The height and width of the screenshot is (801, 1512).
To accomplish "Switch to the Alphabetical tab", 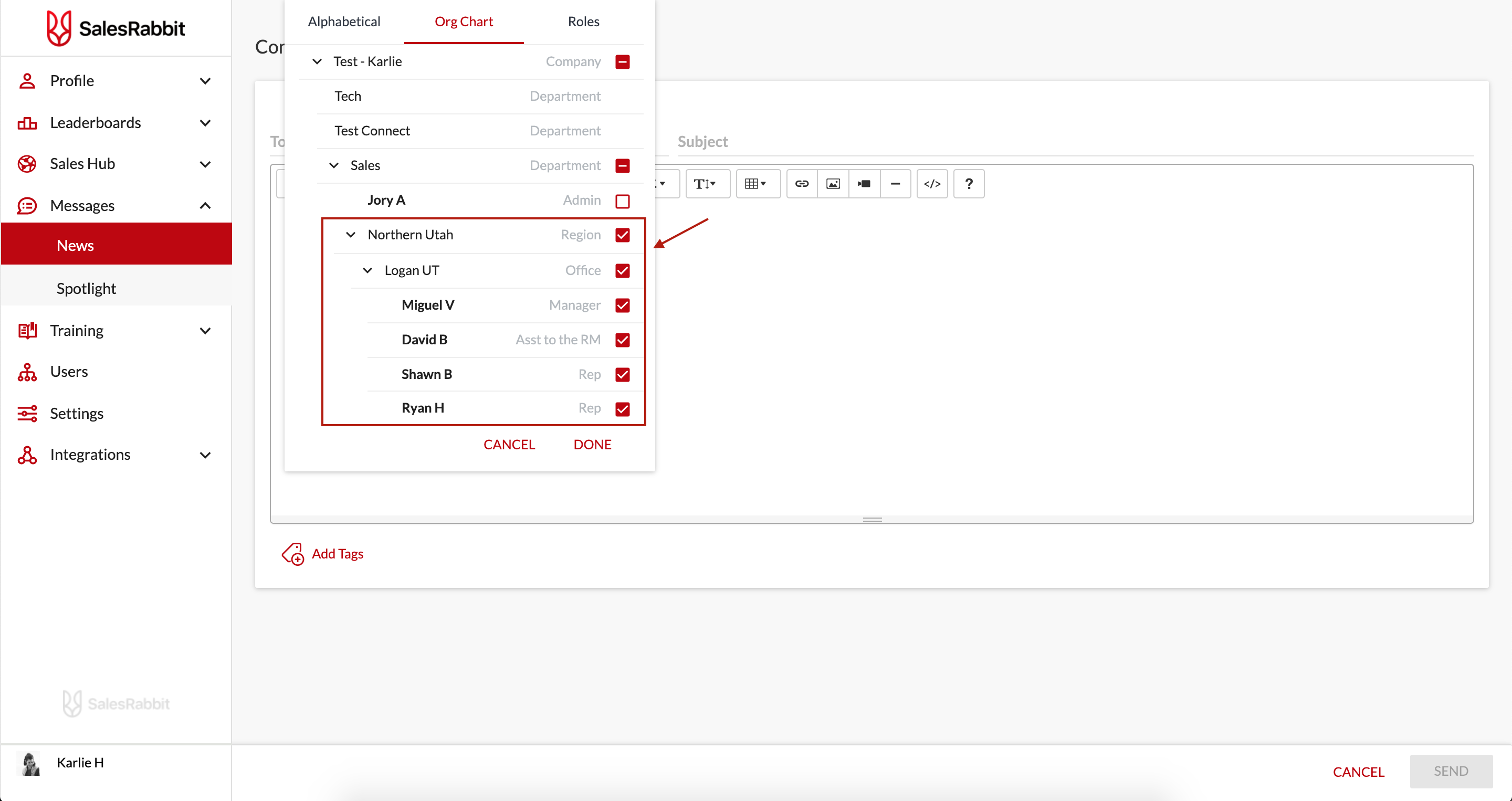I will coord(344,21).
